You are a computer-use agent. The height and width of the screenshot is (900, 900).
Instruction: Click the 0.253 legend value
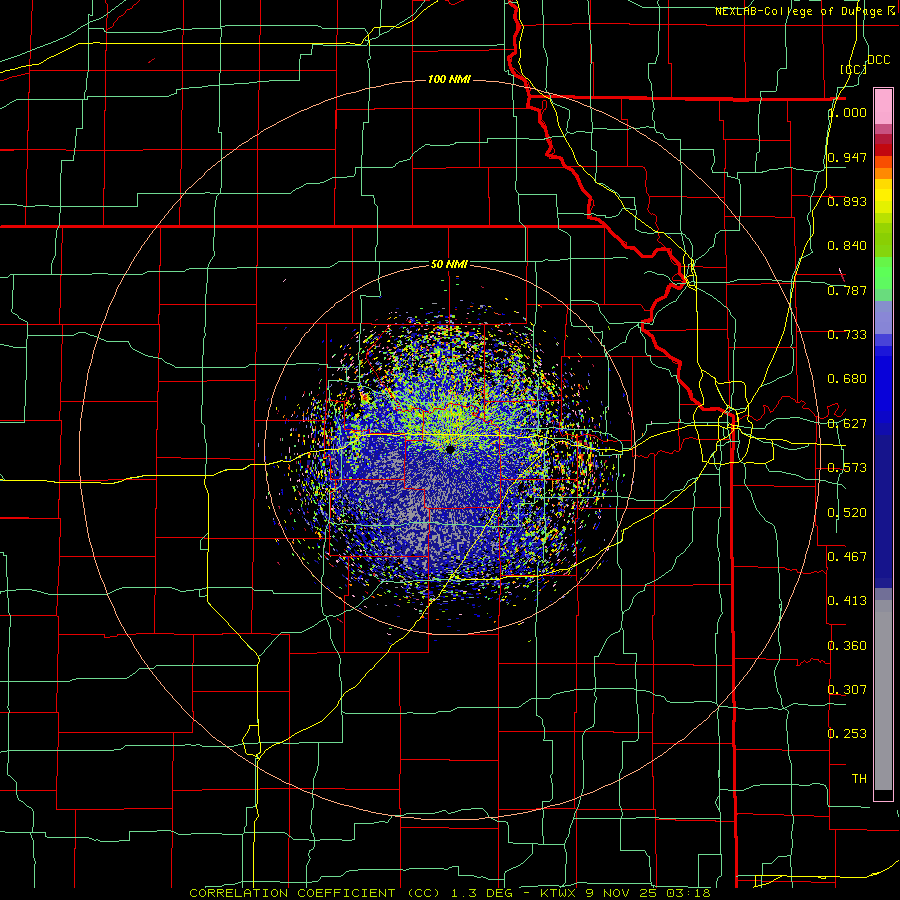tap(847, 734)
